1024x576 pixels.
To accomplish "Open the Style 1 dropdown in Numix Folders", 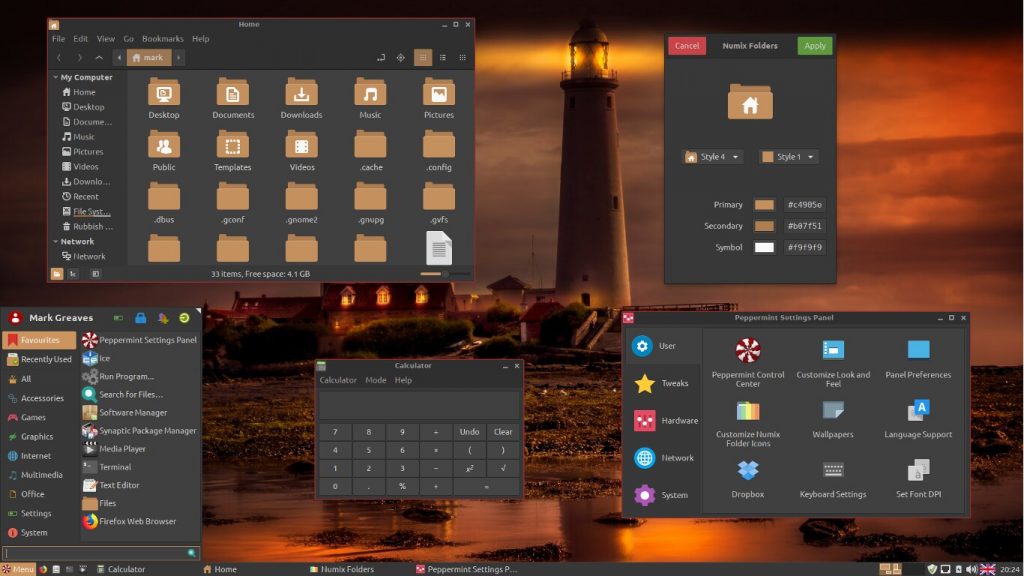I will pos(786,156).
